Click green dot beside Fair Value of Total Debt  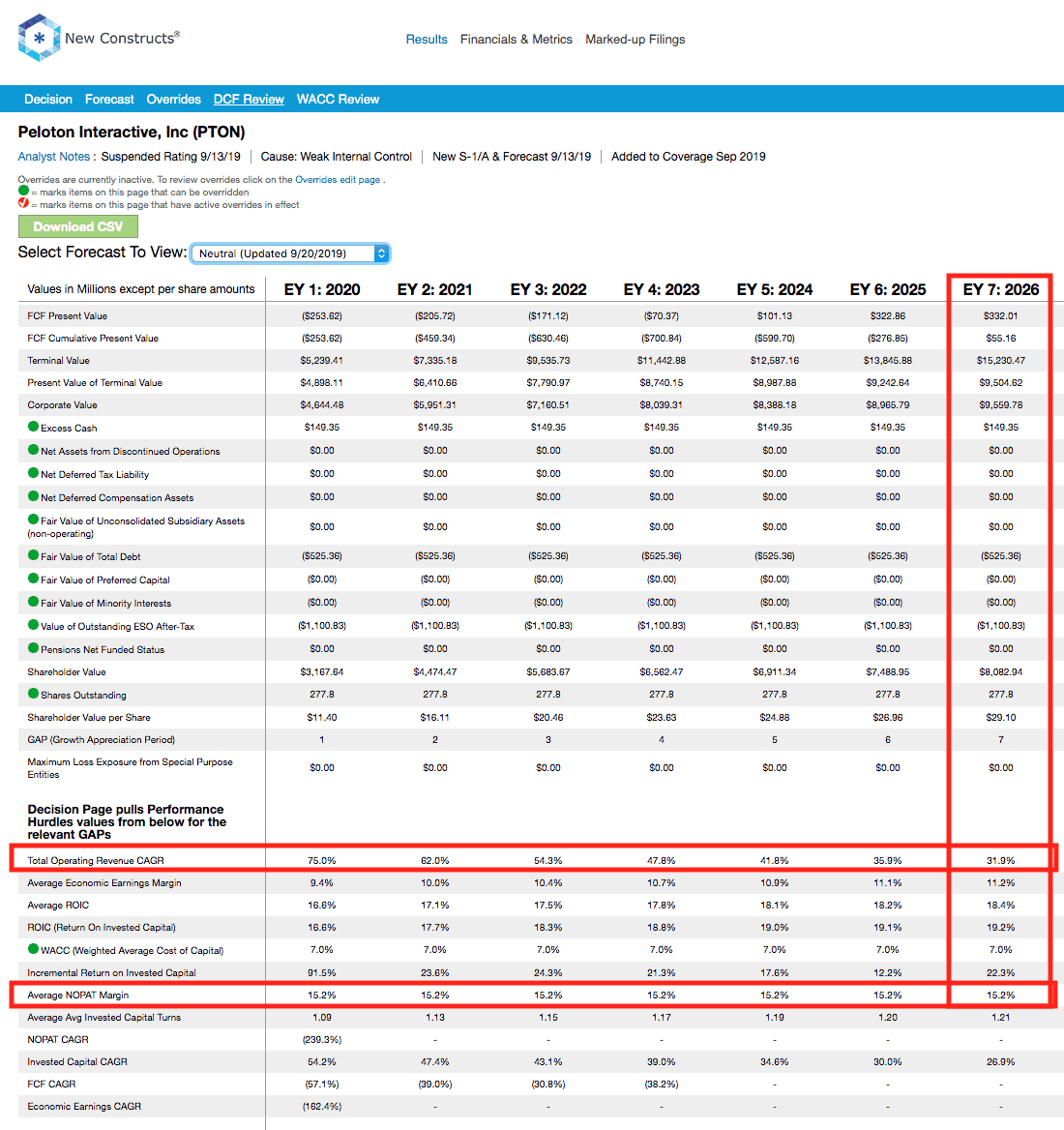coord(33,555)
